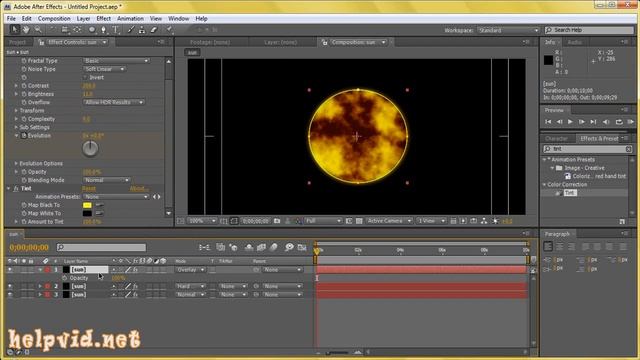The height and width of the screenshot is (360, 640).
Task: Click the Map Black To yellow swatch
Action: (87, 205)
